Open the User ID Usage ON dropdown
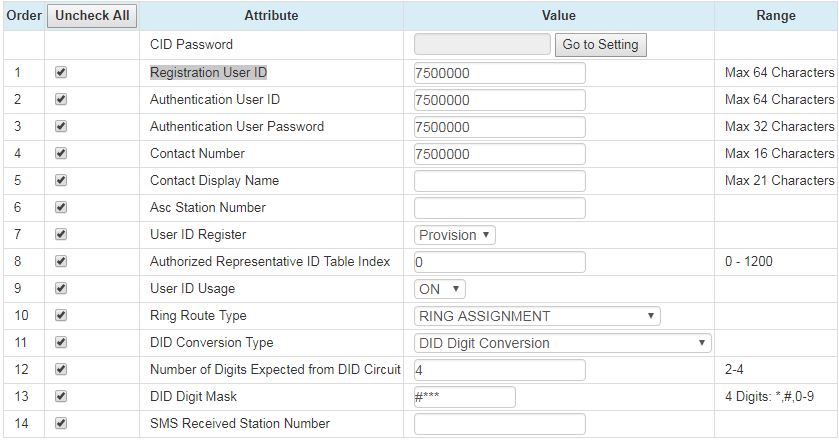The height and width of the screenshot is (443, 839). click(x=440, y=289)
